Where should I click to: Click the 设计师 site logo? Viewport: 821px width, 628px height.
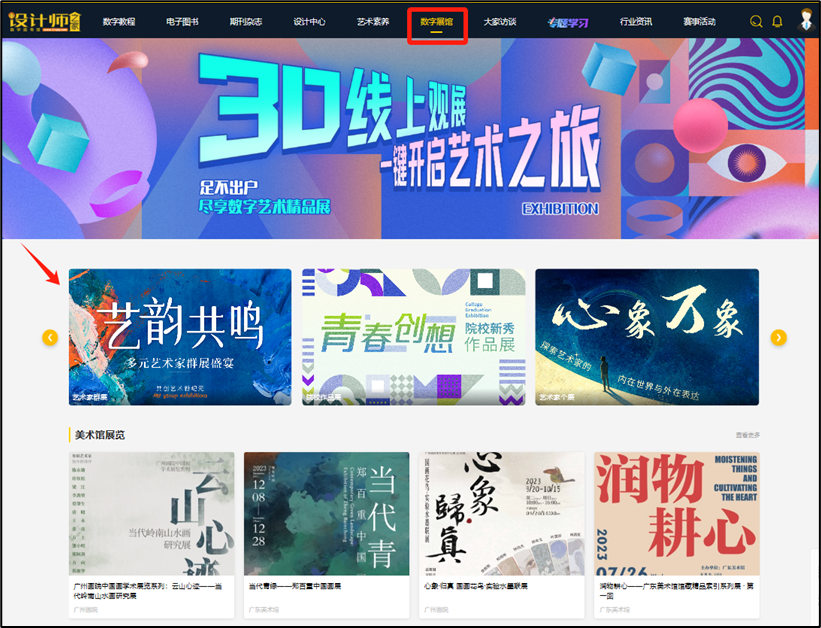pyautogui.click(x=44, y=20)
